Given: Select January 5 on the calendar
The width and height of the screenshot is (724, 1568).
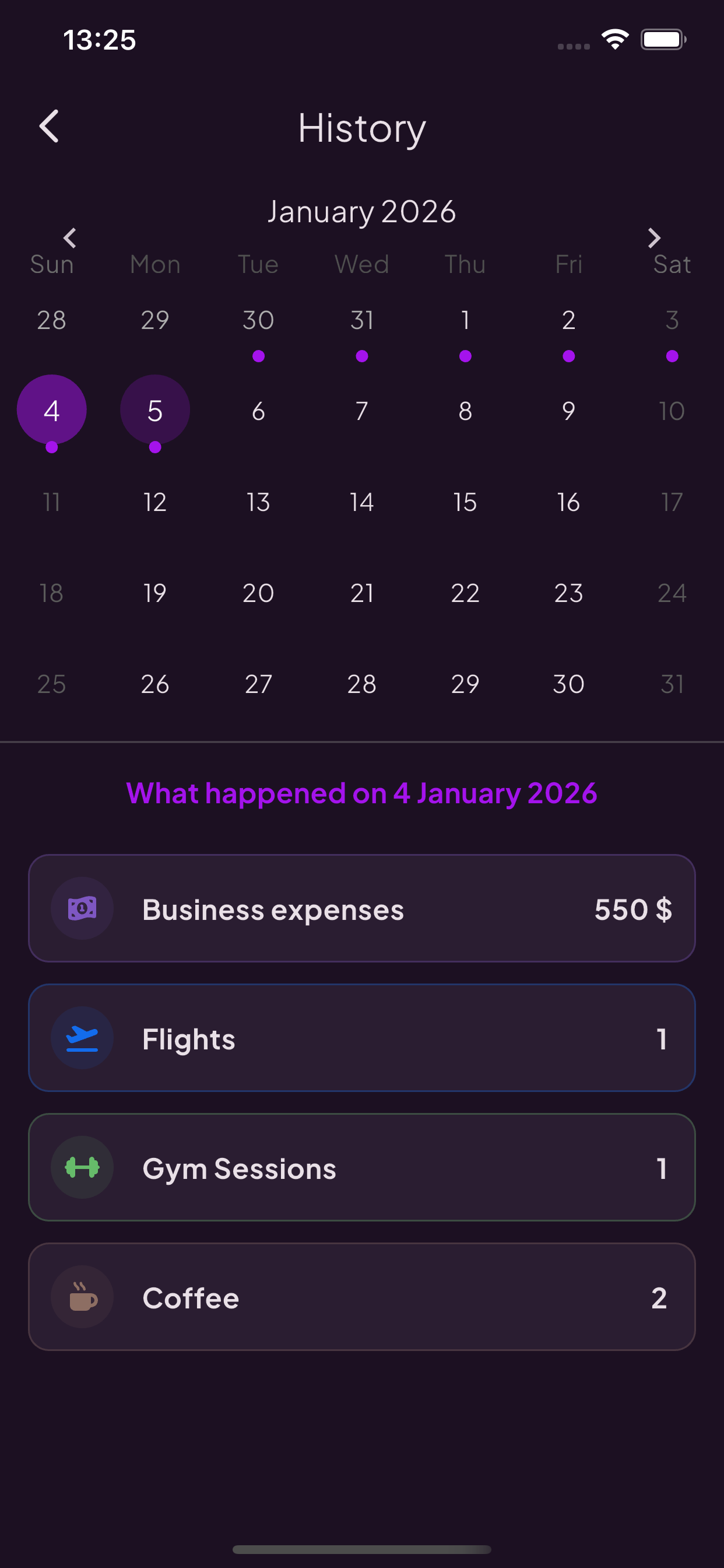Looking at the screenshot, I should pyautogui.click(x=155, y=411).
